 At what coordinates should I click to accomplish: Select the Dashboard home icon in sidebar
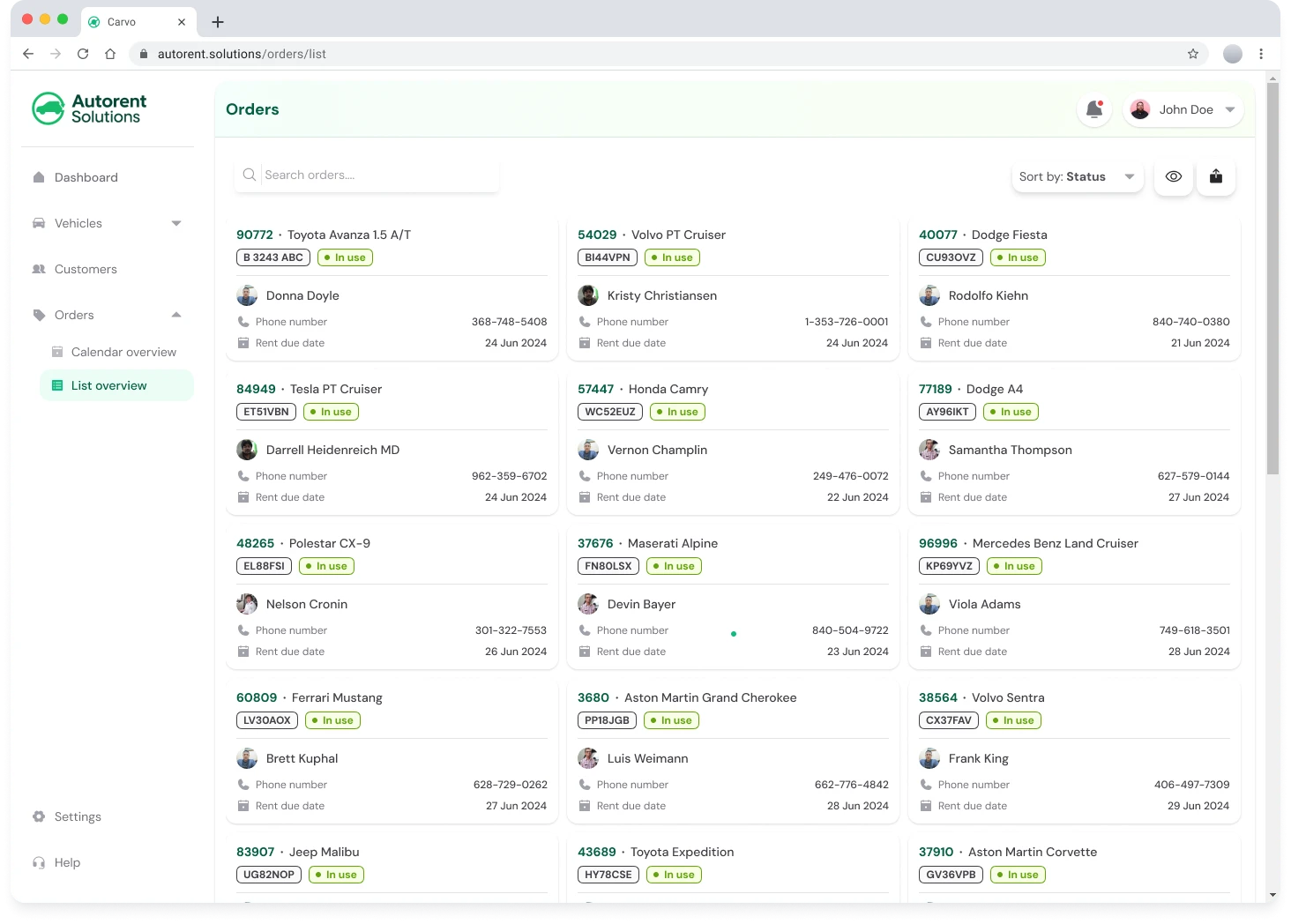39,177
